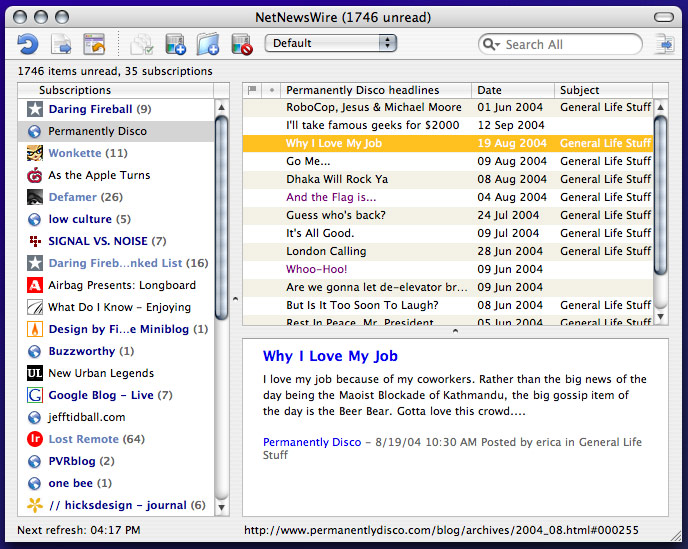
Task: Select headline 'But Is It Too Soon To Laugh?'
Action: coord(448,305)
